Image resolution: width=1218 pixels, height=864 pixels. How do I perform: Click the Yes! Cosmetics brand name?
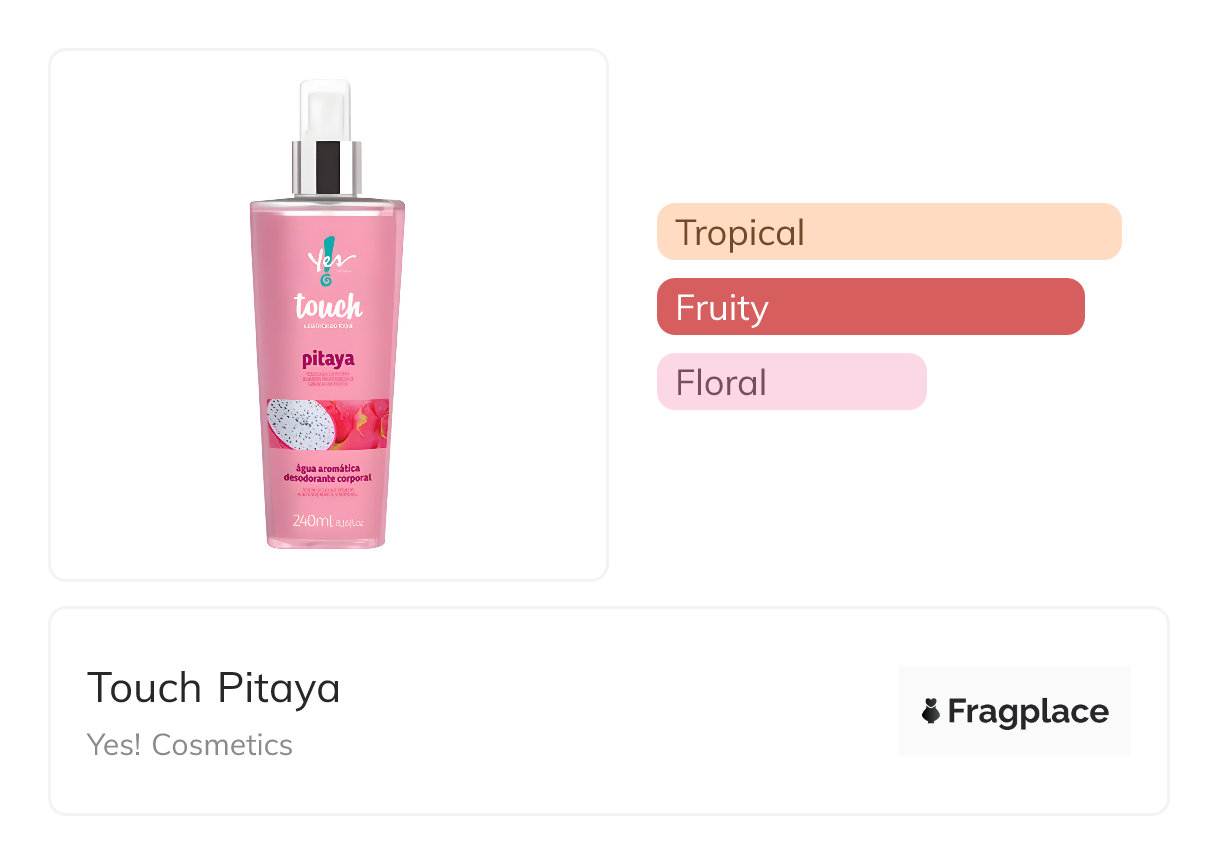coord(190,745)
